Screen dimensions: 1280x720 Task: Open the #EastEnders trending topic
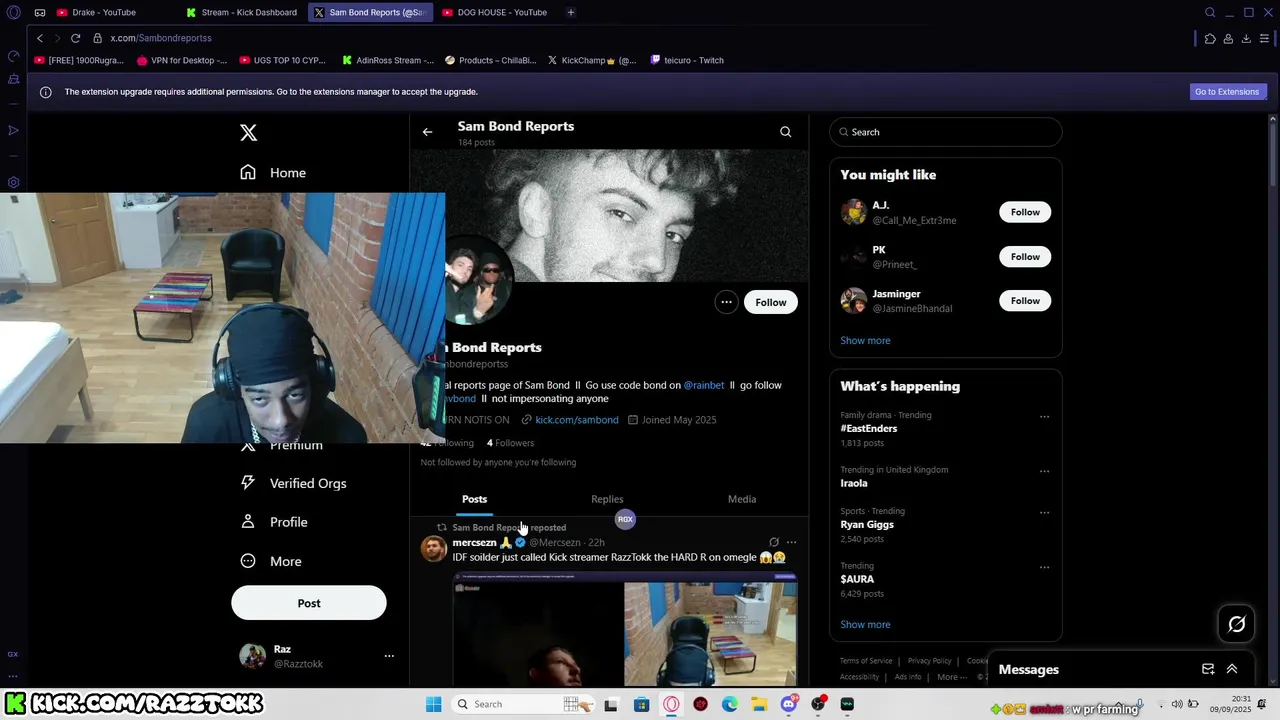(869, 428)
